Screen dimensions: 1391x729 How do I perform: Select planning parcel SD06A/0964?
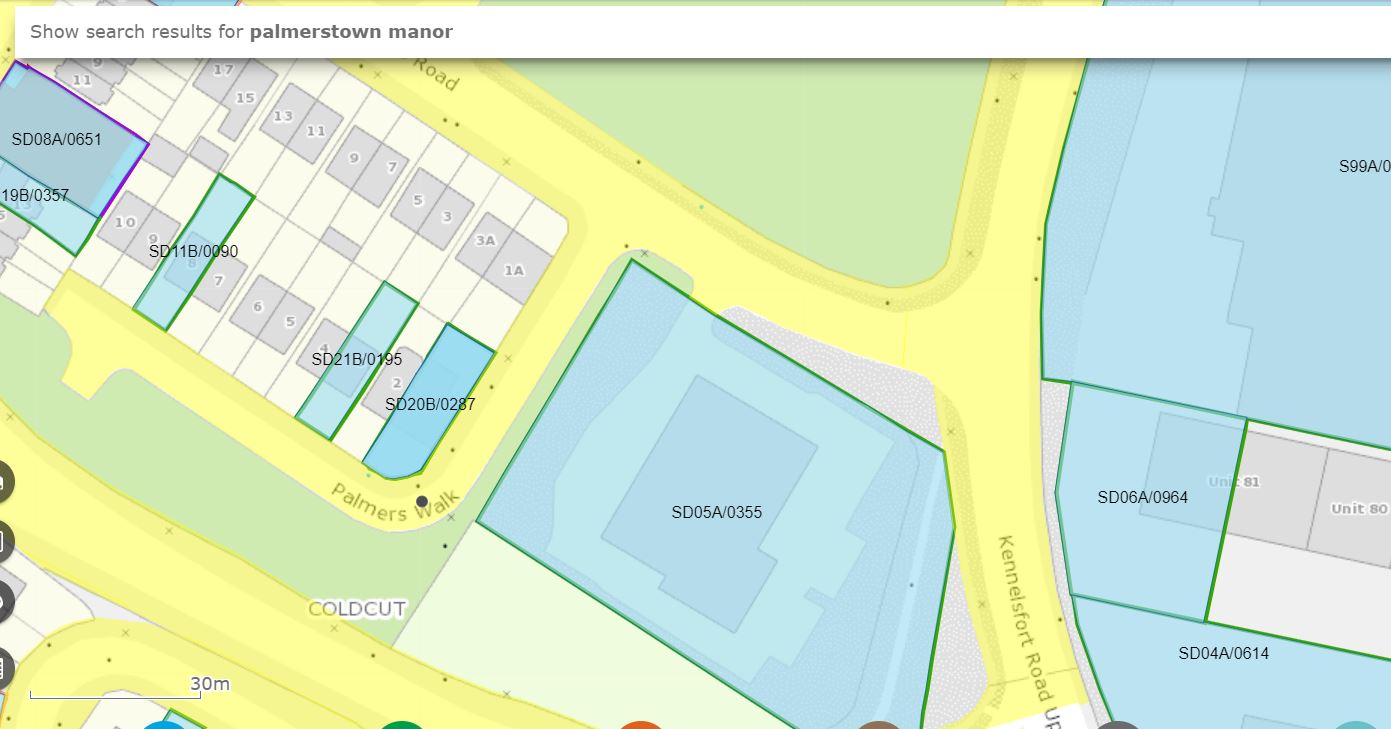tap(1142, 497)
